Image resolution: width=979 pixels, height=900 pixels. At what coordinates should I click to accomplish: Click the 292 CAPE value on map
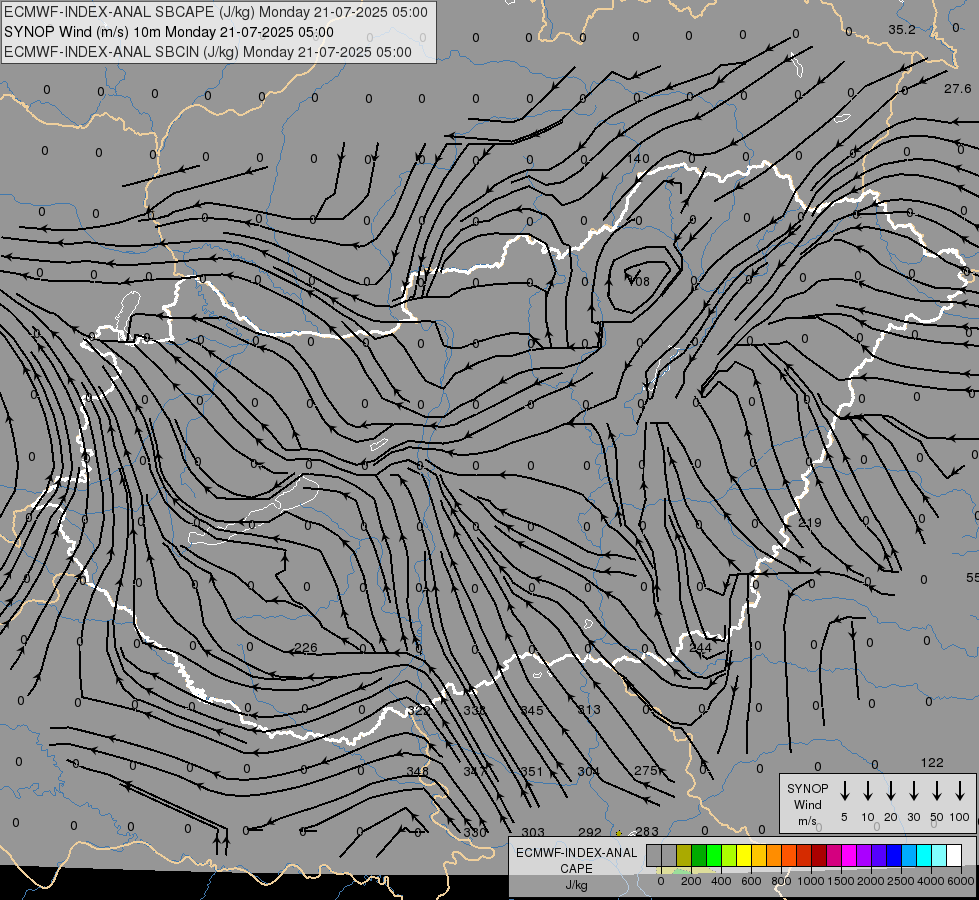589,832
